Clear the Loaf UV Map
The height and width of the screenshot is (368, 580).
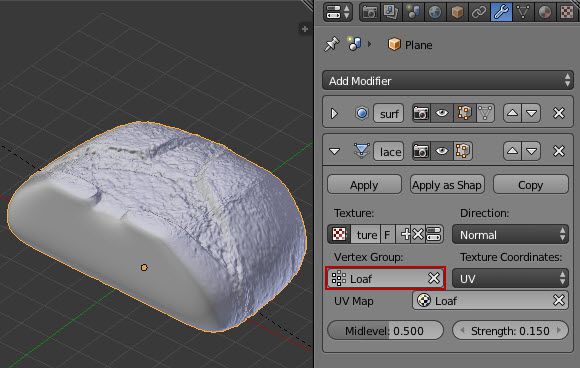click(559, 300)
